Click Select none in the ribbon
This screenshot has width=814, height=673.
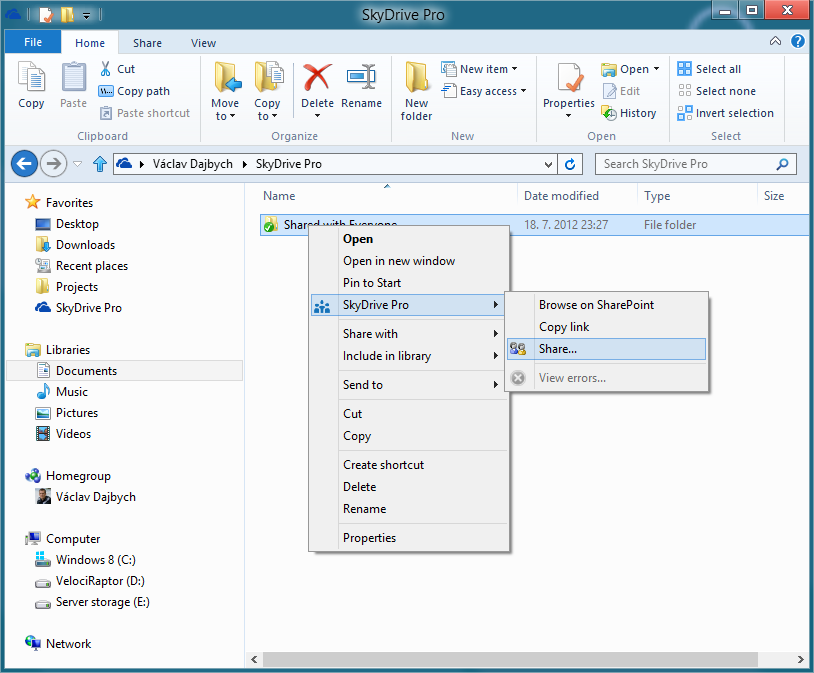[x=716, y=91]
